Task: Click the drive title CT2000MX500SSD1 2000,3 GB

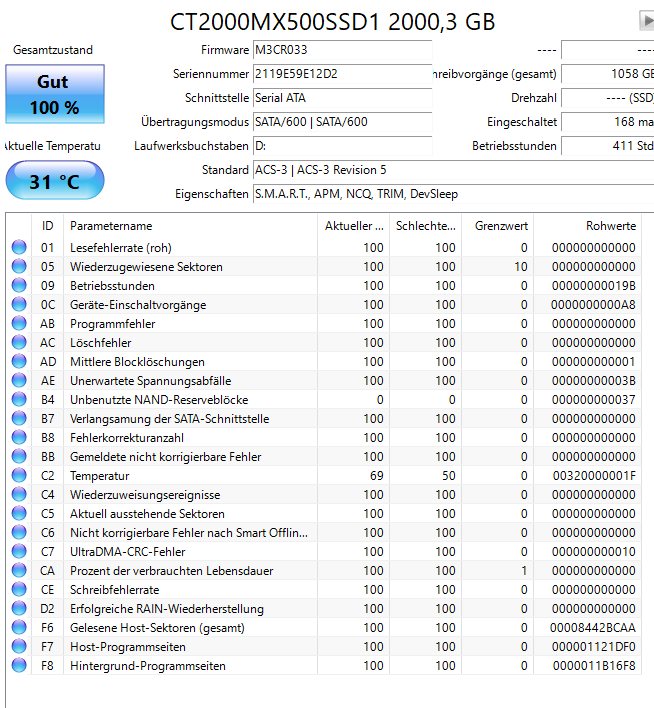Action: [332, 22]
